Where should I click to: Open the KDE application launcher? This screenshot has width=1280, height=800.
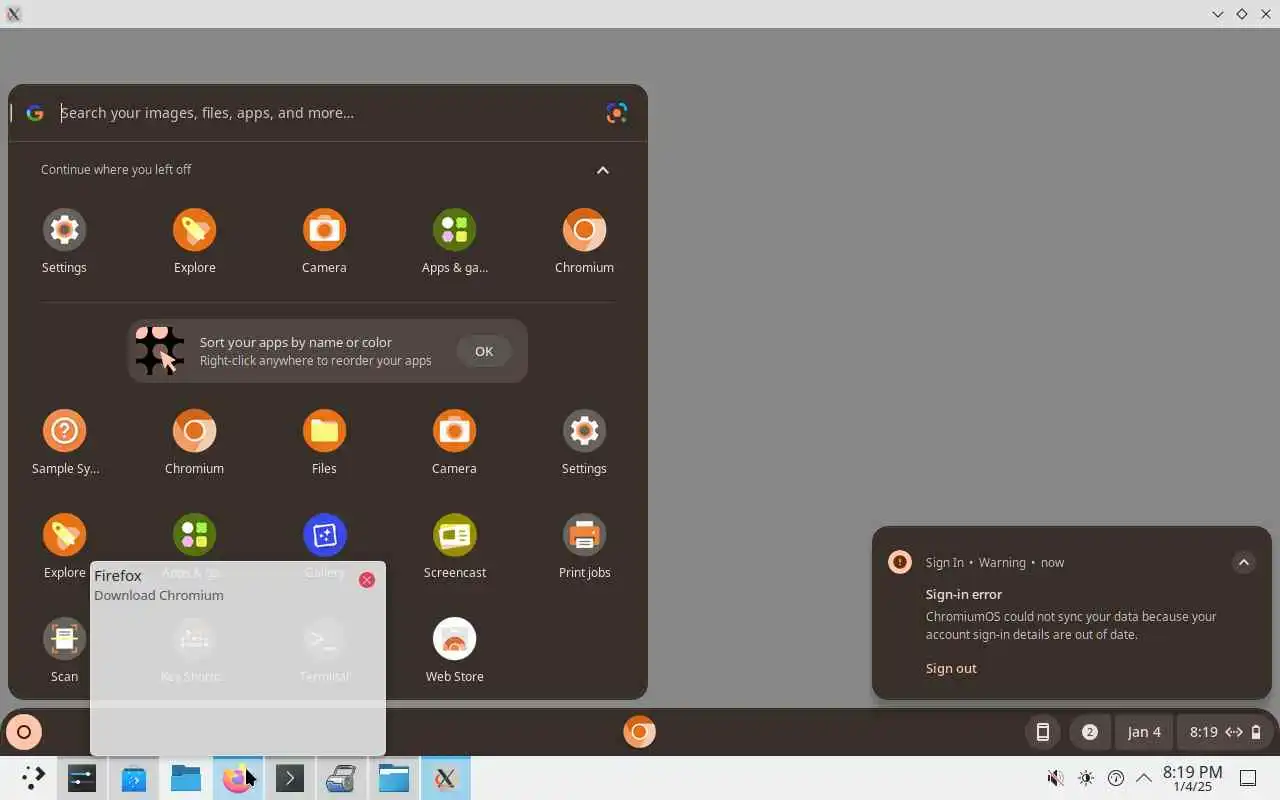pyautogui.click(x=33, y=778)
